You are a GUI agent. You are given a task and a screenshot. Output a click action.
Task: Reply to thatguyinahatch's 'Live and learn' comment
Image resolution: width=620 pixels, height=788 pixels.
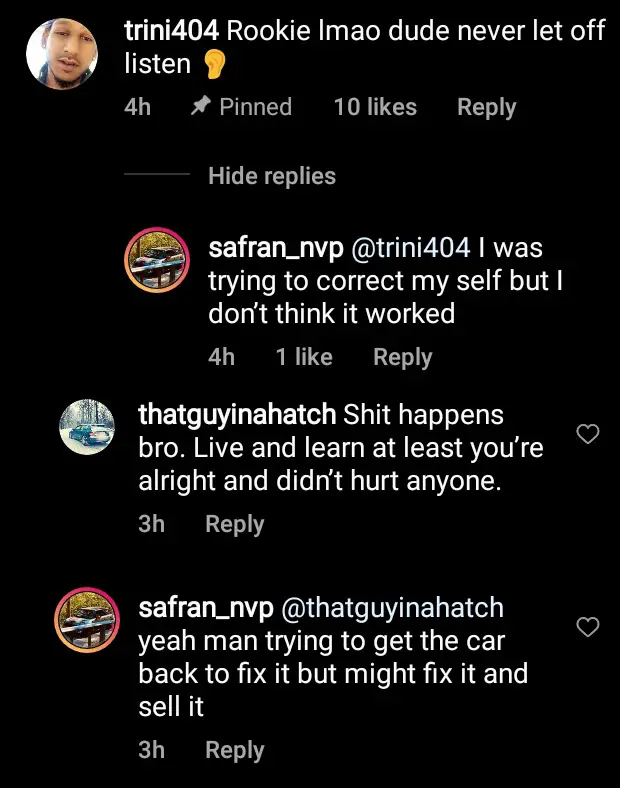(234, 524)
